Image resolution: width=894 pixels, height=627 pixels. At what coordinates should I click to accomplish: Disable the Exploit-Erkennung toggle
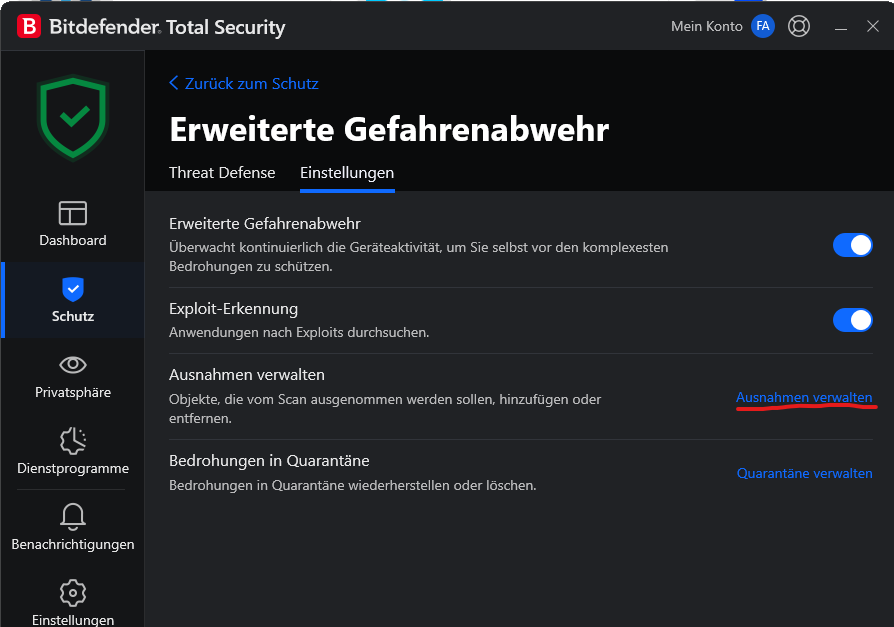tap(852, 320)
